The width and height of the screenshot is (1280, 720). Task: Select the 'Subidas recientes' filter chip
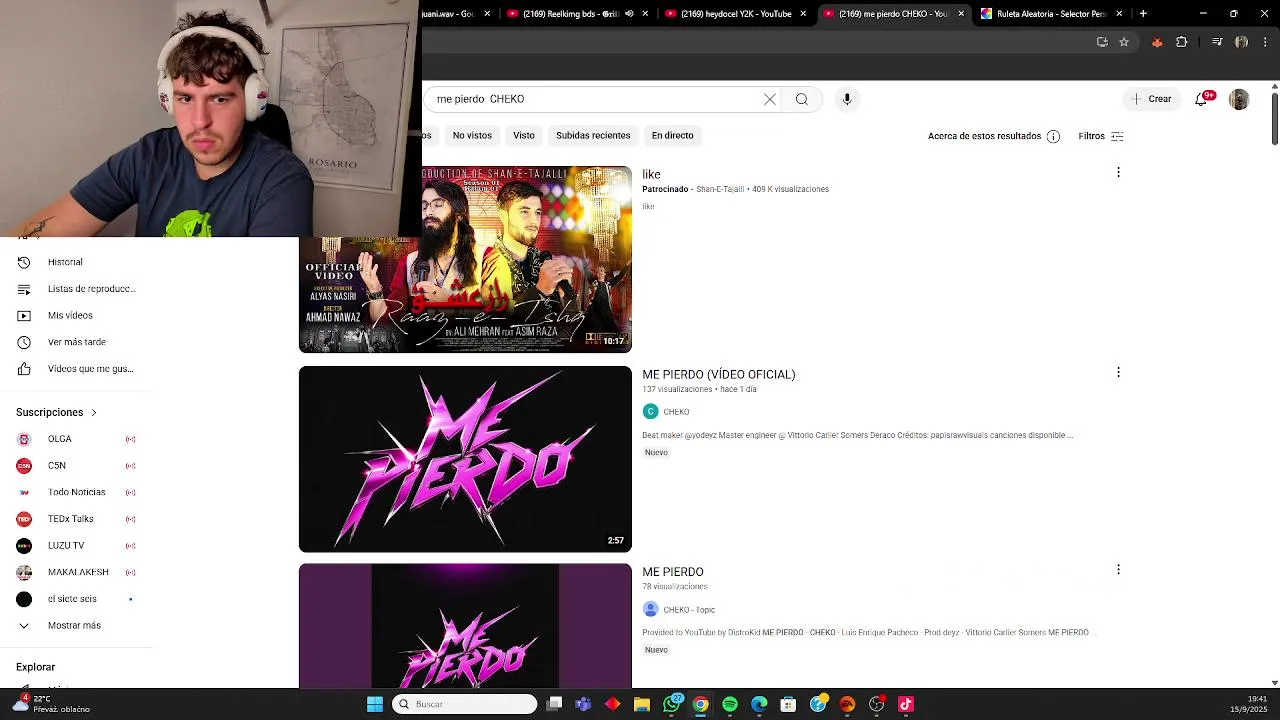(593, 135)
